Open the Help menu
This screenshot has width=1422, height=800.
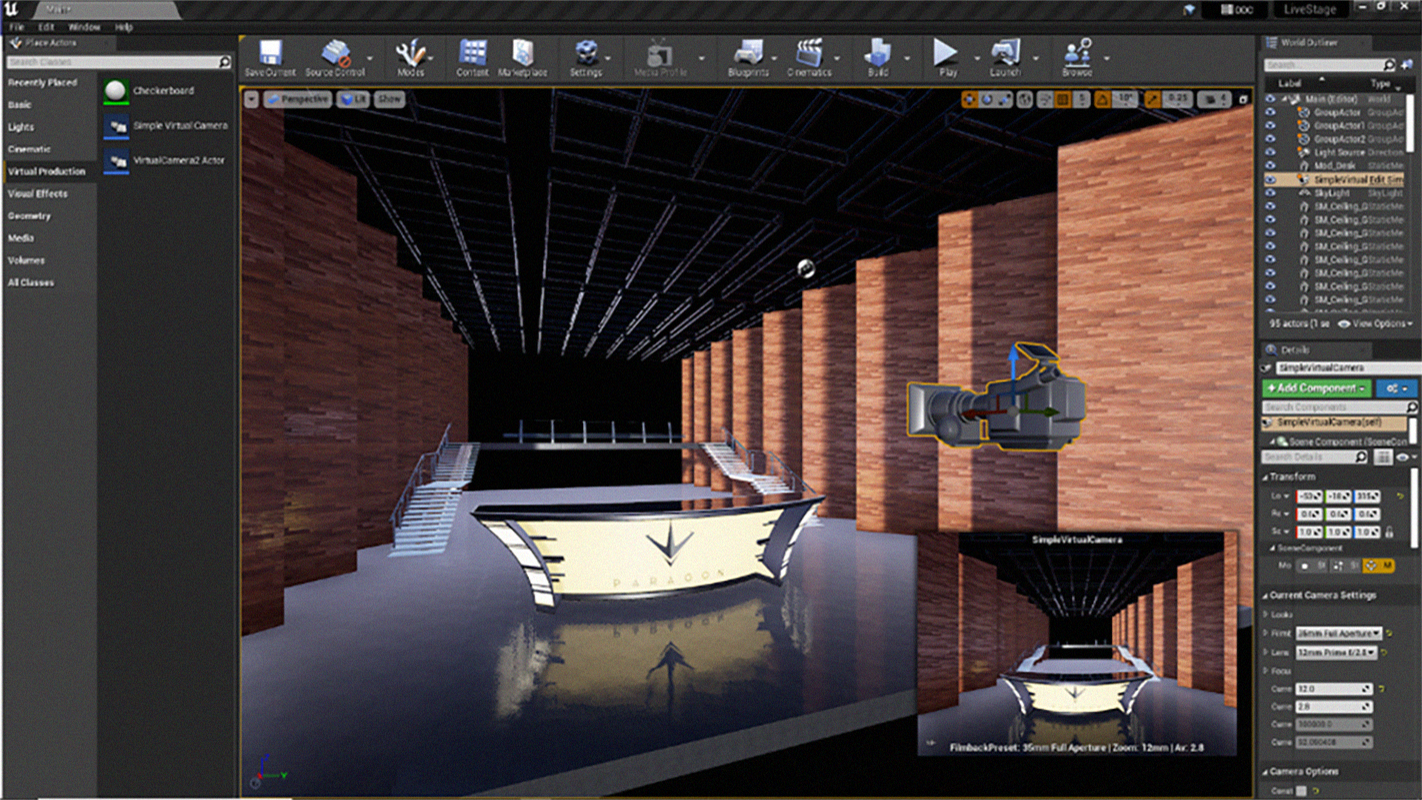tap(124, 27)
